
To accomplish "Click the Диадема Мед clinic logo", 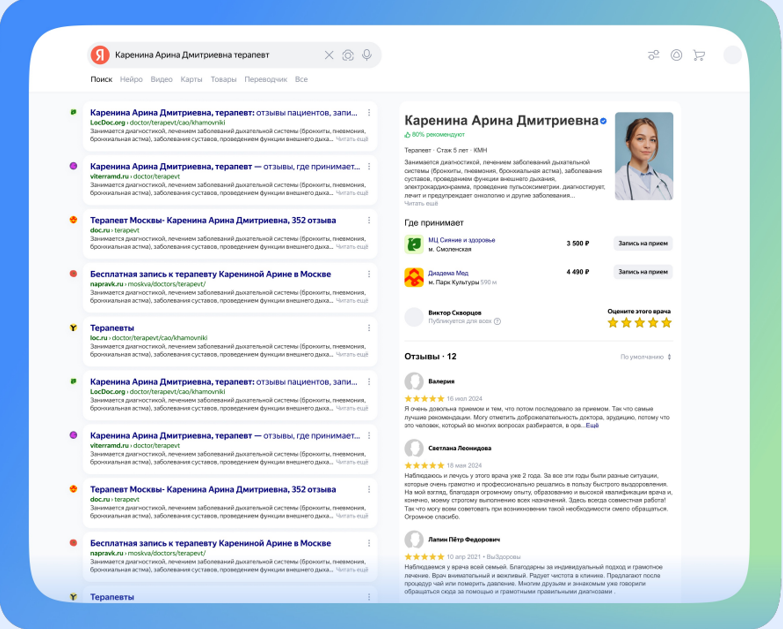I will point(413,278).
